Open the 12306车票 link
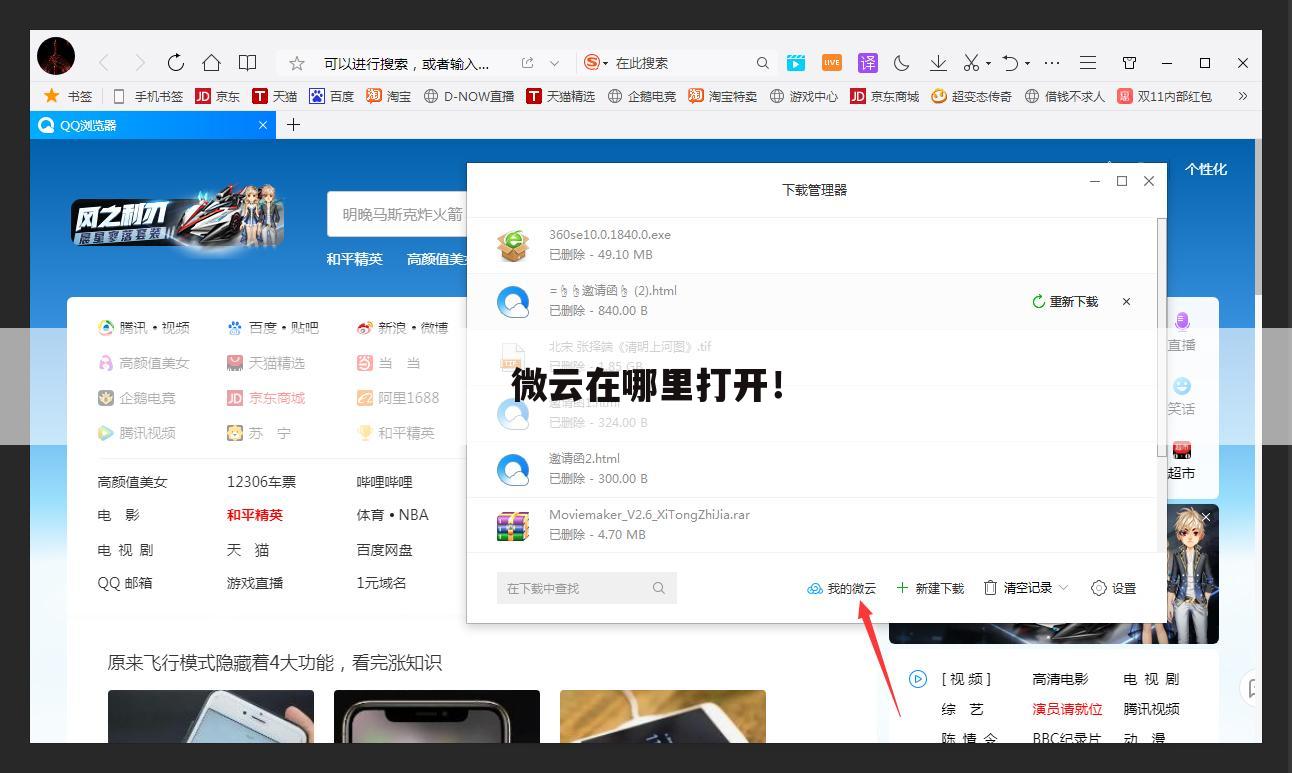The image size is (1292, 773). point(261,481)
